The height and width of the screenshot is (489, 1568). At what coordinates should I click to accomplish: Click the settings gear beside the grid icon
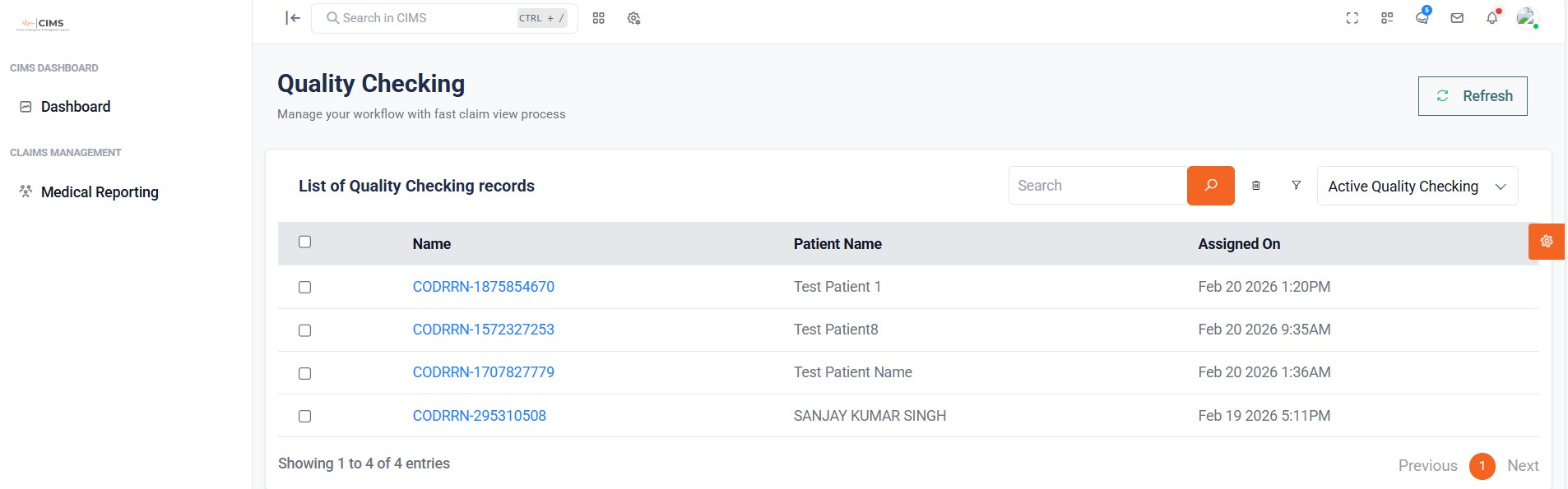pos(633,18)
